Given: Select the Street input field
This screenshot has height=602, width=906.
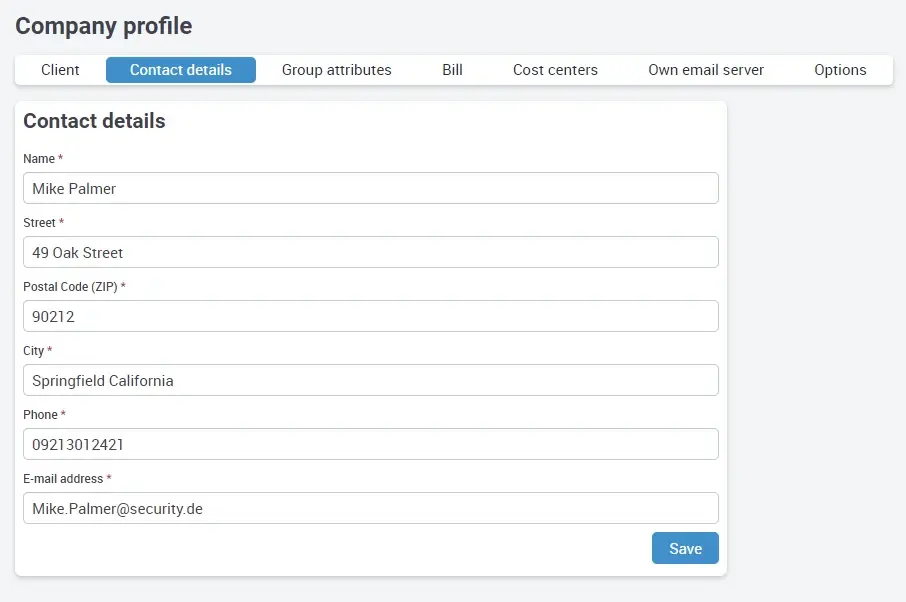Looking at the screenshot, I should pyautogui.click(x=370, y=252).
